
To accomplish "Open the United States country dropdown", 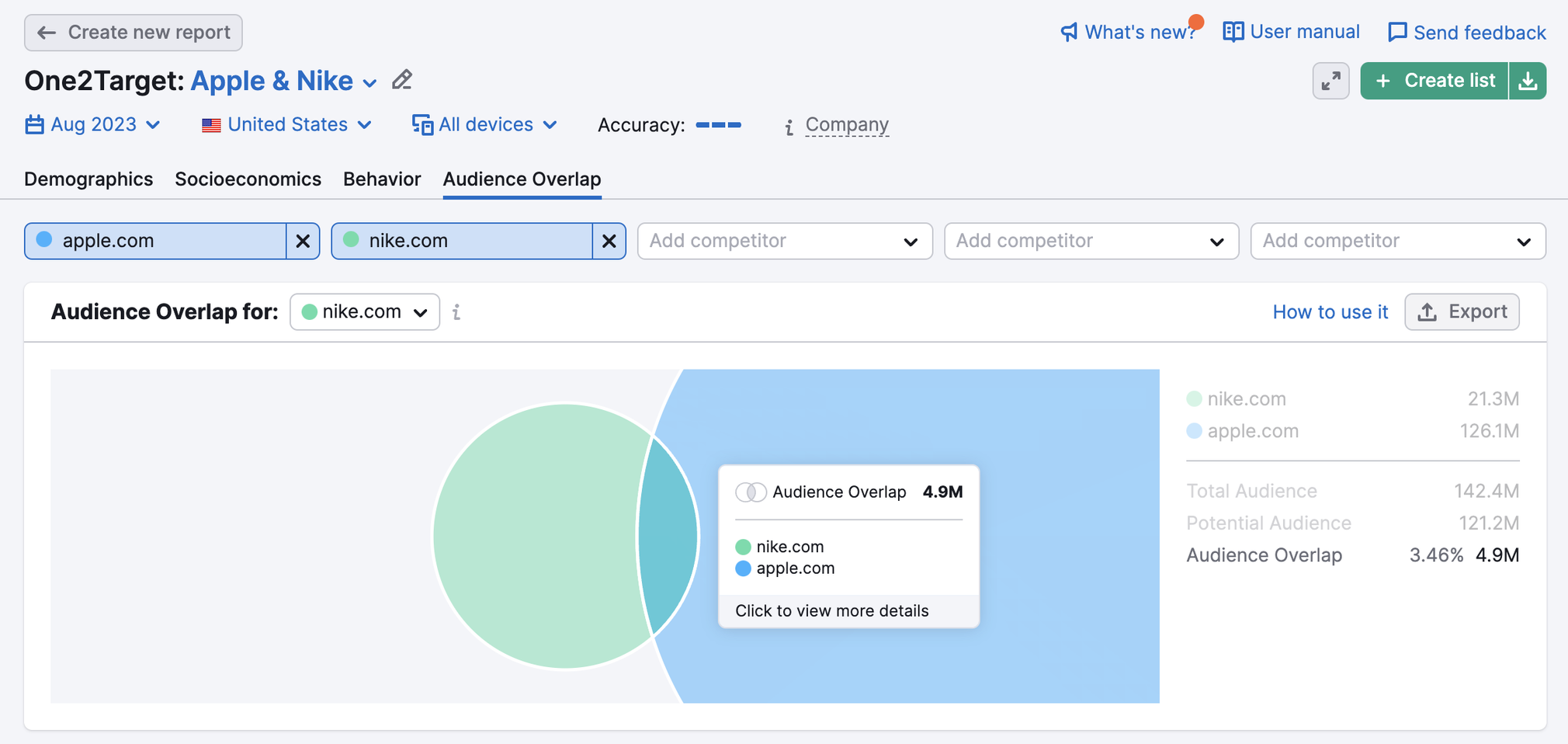I will pos(287,124).
